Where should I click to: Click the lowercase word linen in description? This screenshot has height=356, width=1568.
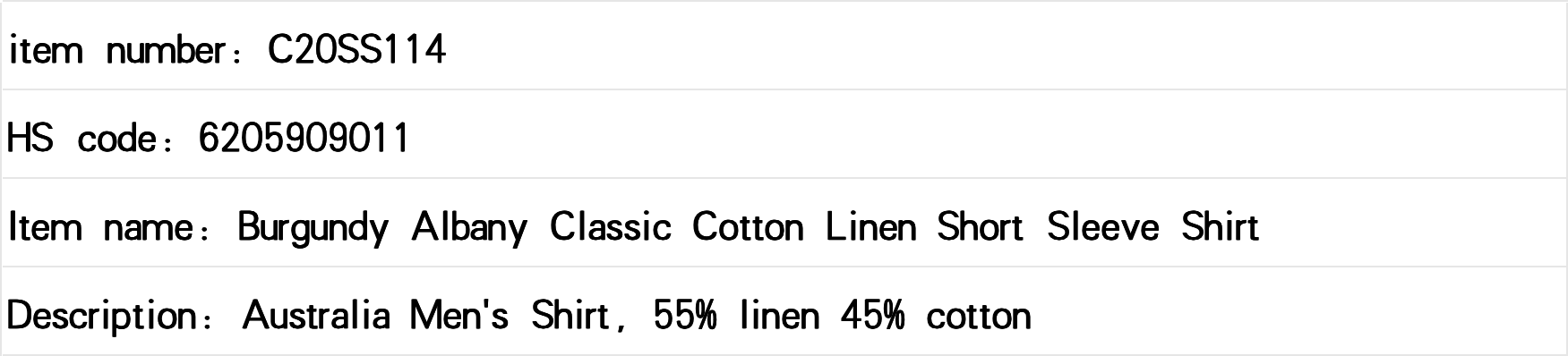pyautogui.click(x=779, y=316)
